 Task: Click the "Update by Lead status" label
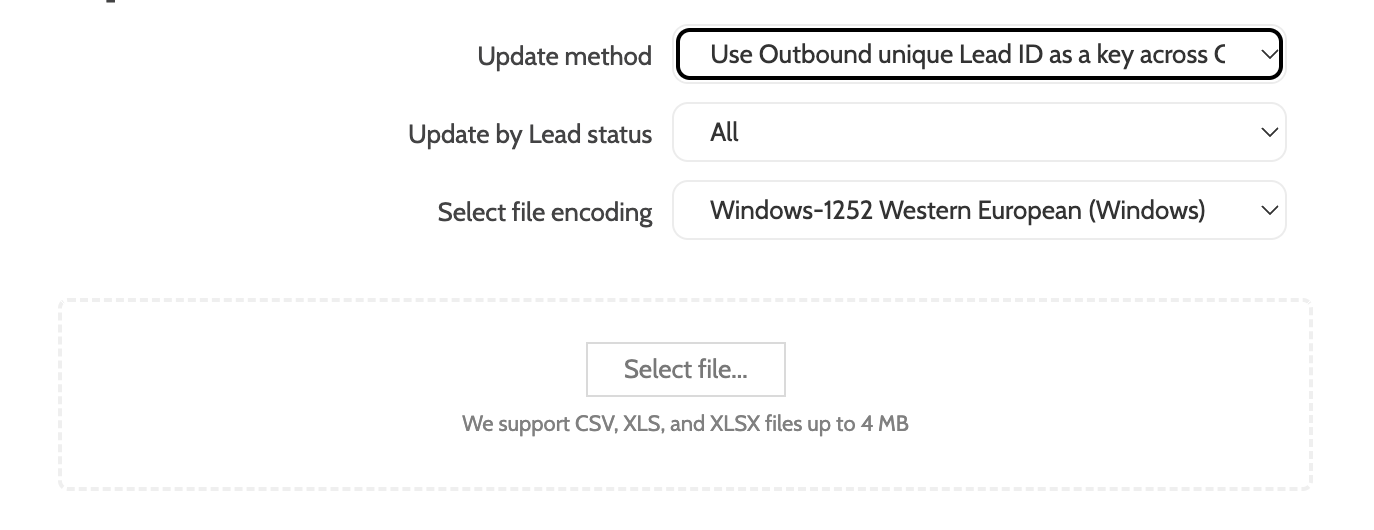point(530,134)
